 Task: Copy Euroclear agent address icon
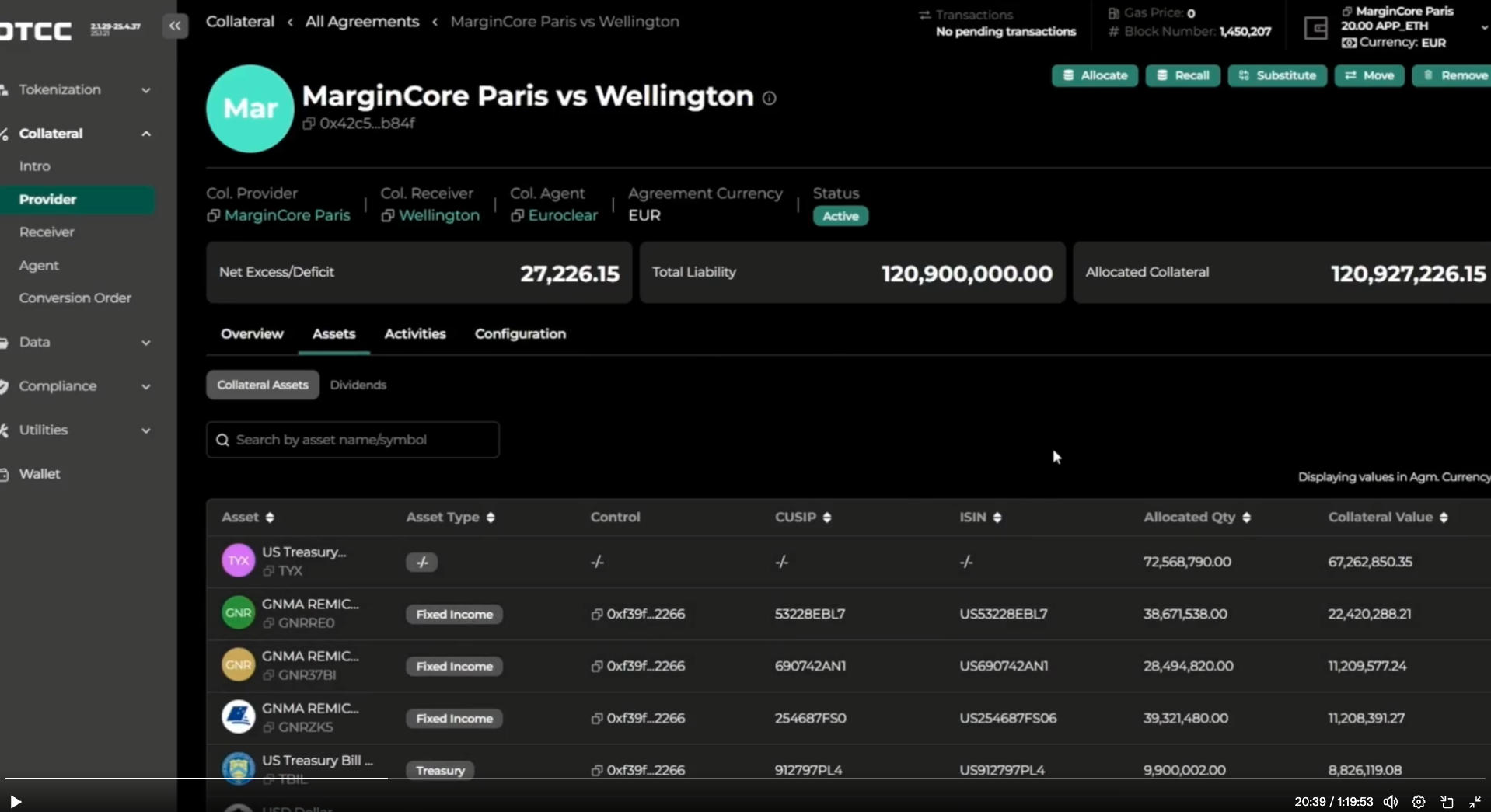pos(517,216)
